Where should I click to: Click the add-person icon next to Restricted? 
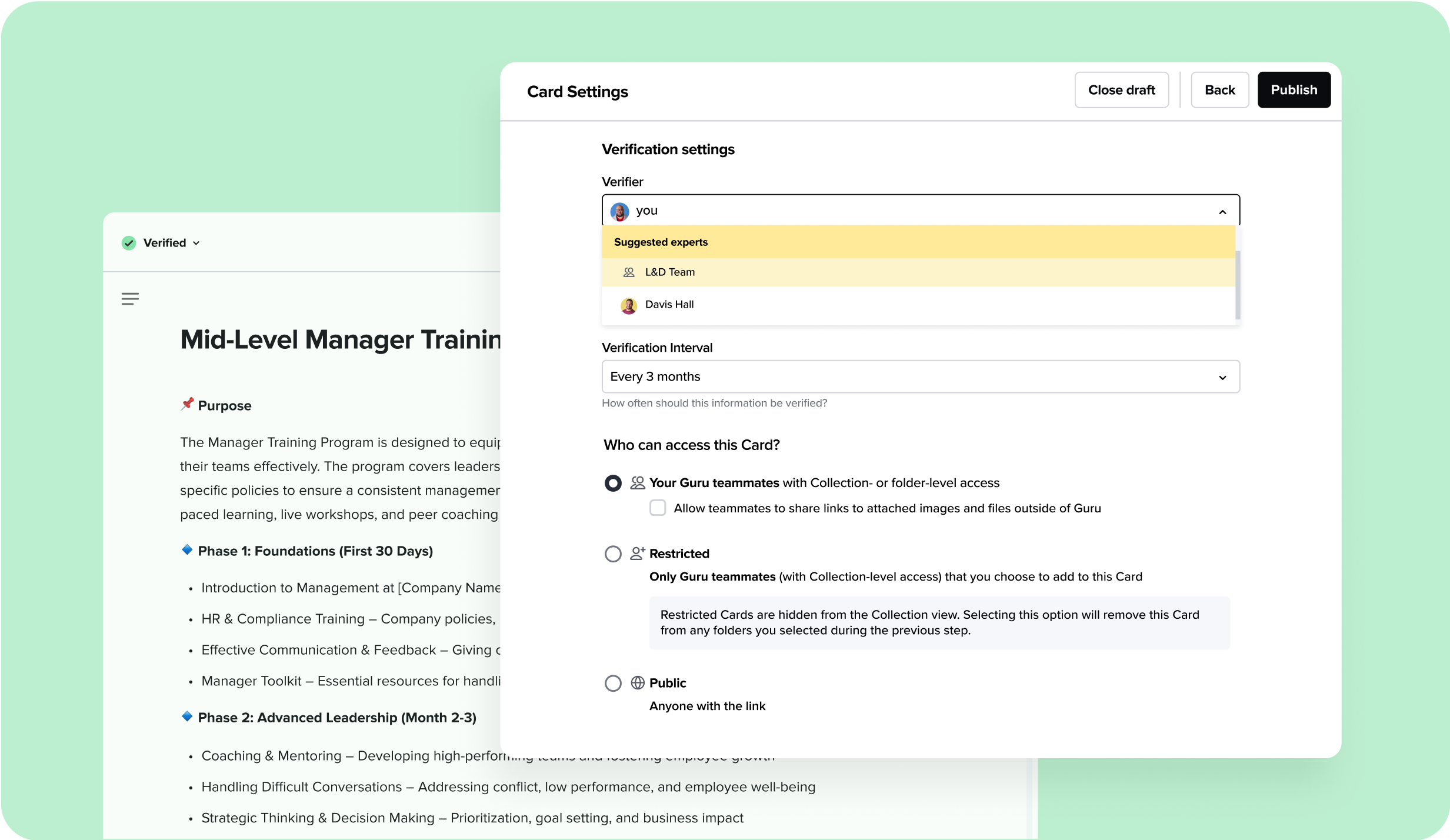(x=638, y=554)
